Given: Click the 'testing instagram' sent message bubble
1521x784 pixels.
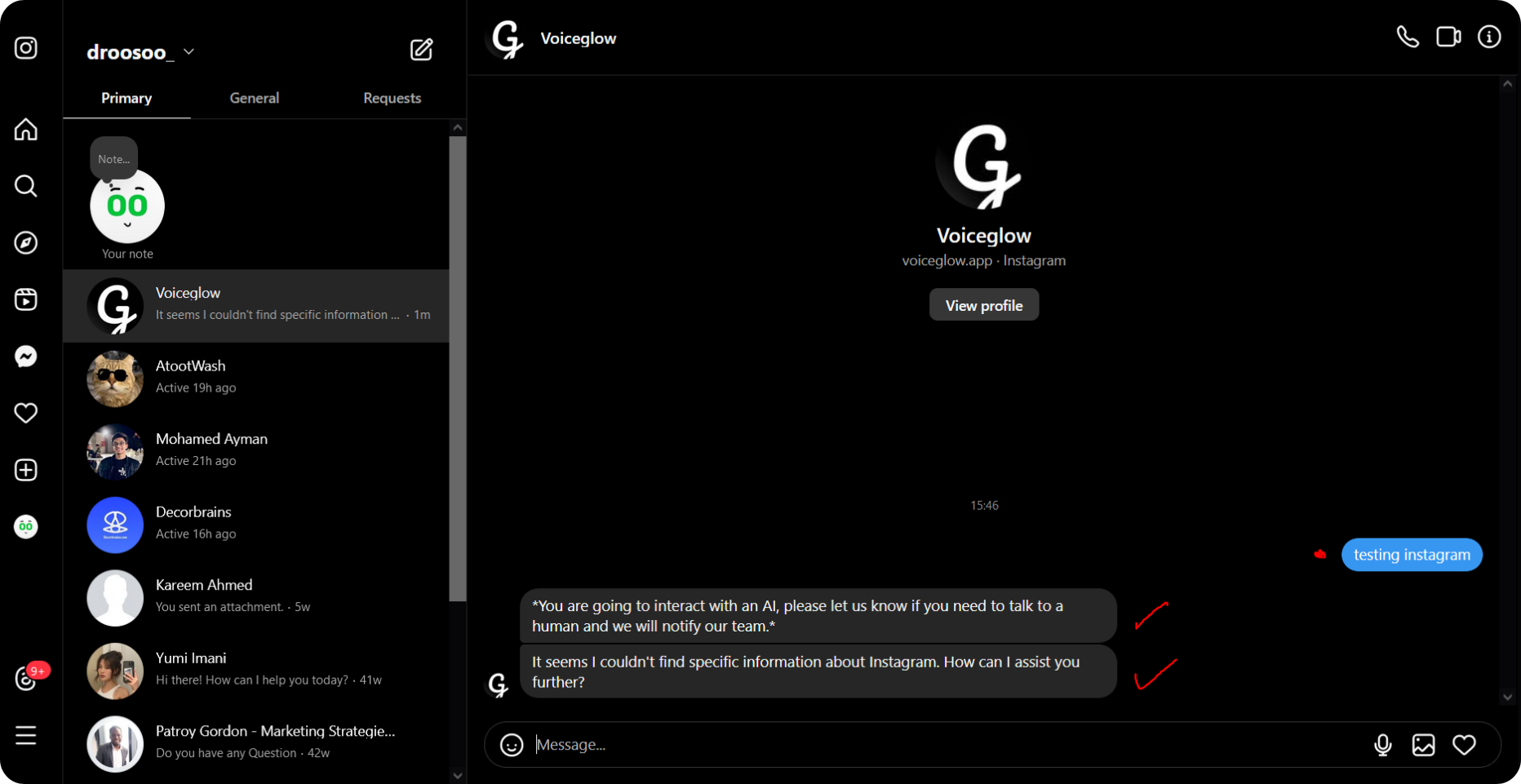Looking at the screenshot, I should pos(1412,555).
